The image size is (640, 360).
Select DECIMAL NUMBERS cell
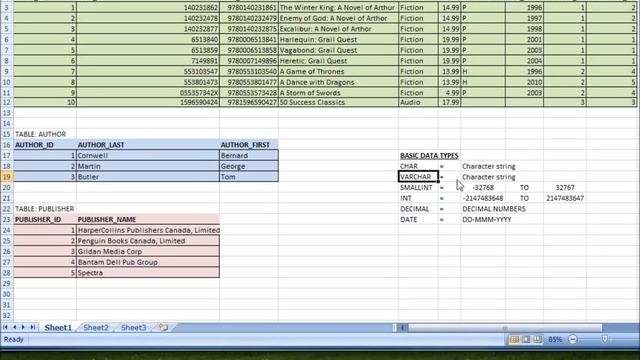coord(494,209)
